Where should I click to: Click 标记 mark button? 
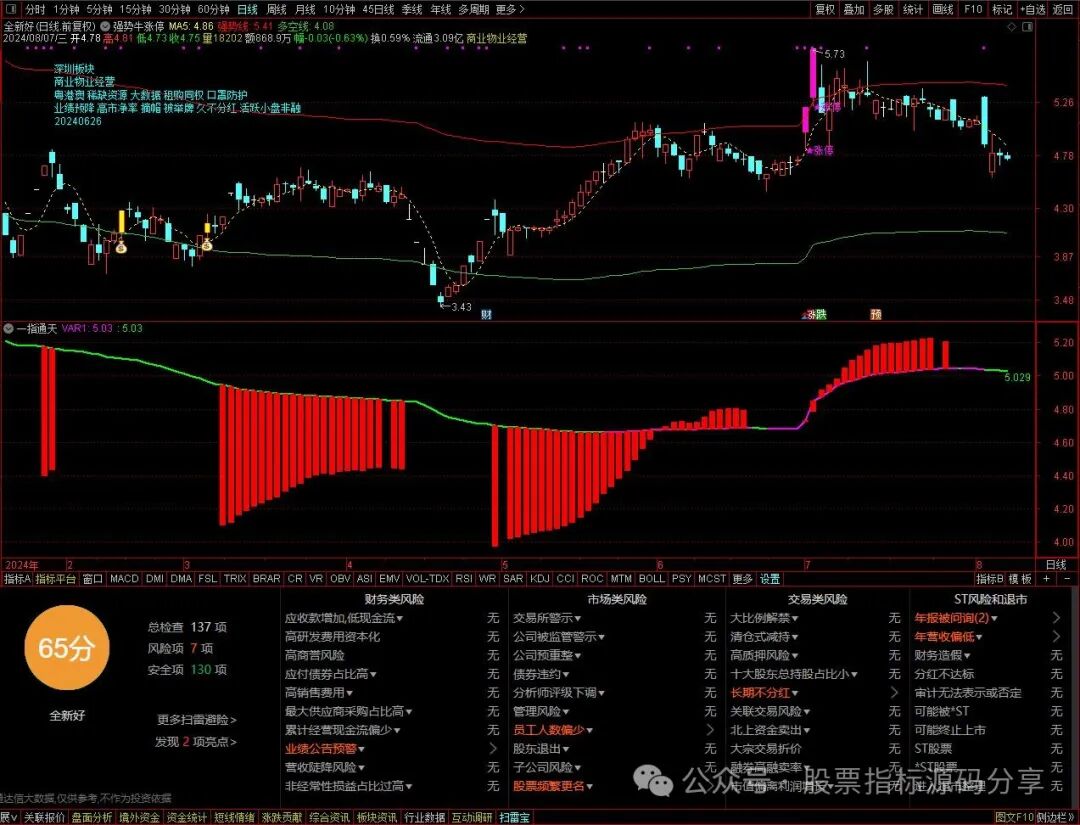click(x=1001, y=9)
